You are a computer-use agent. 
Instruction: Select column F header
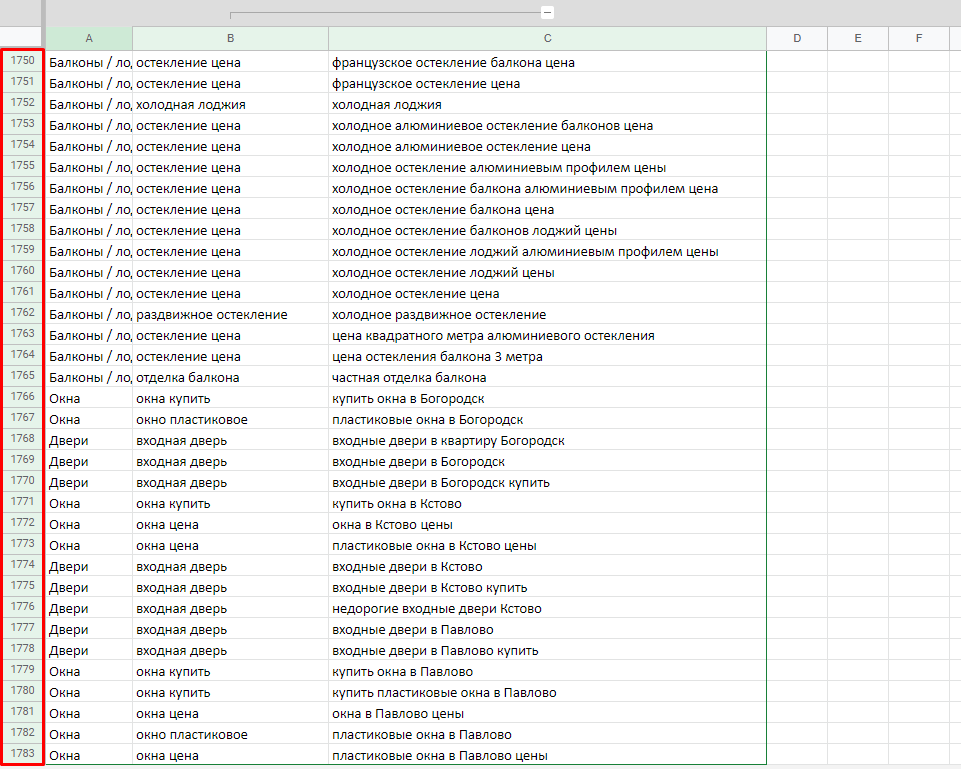pyautogui.click(x=919, y=38)
